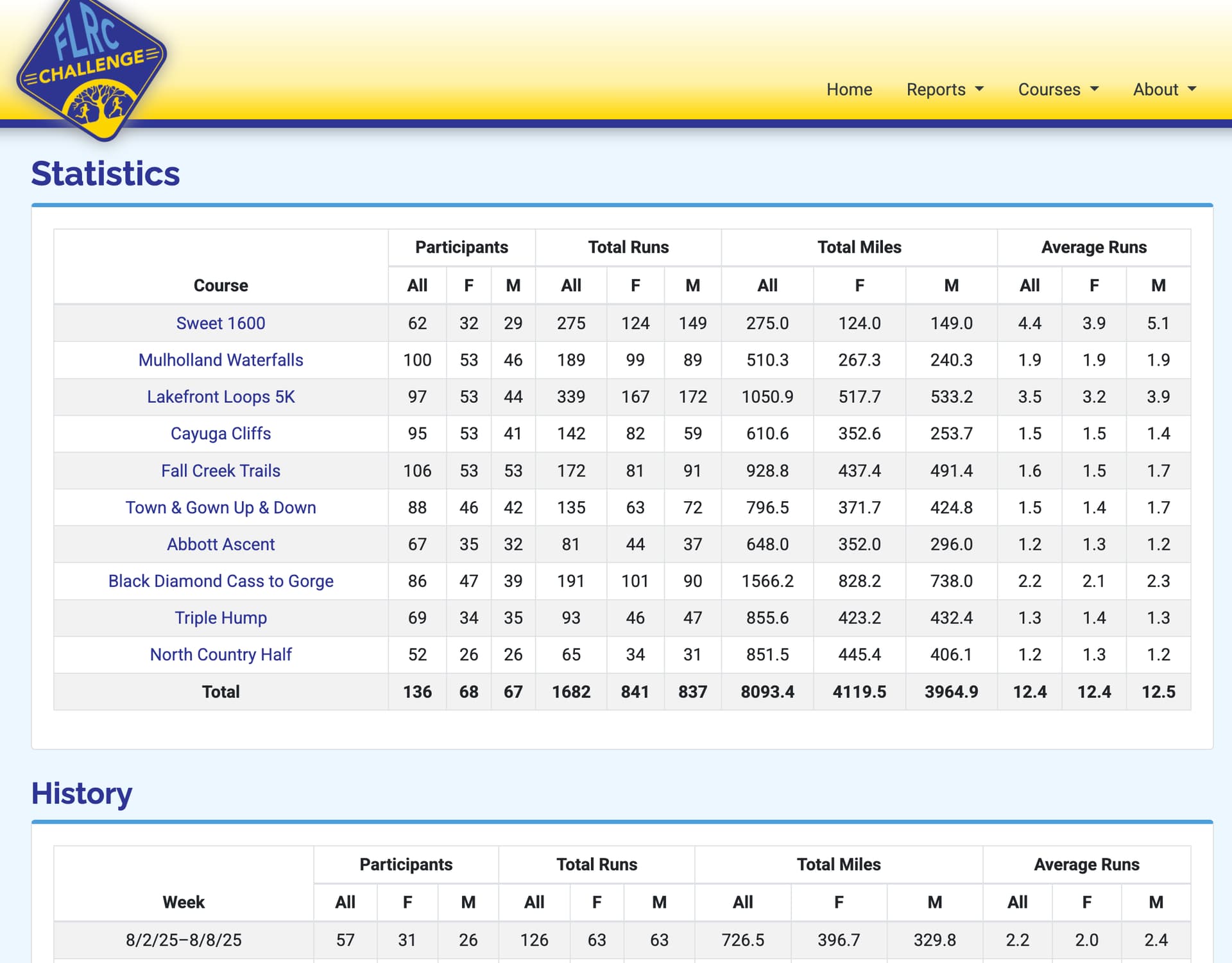Open the Mulholland Waterfalls course link
1232x963 pixels.
click(x=220, y=360)
